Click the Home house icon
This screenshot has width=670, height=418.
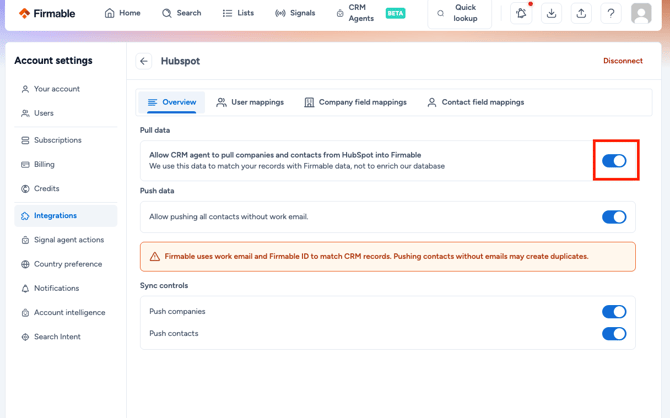[x=110, y=13]
